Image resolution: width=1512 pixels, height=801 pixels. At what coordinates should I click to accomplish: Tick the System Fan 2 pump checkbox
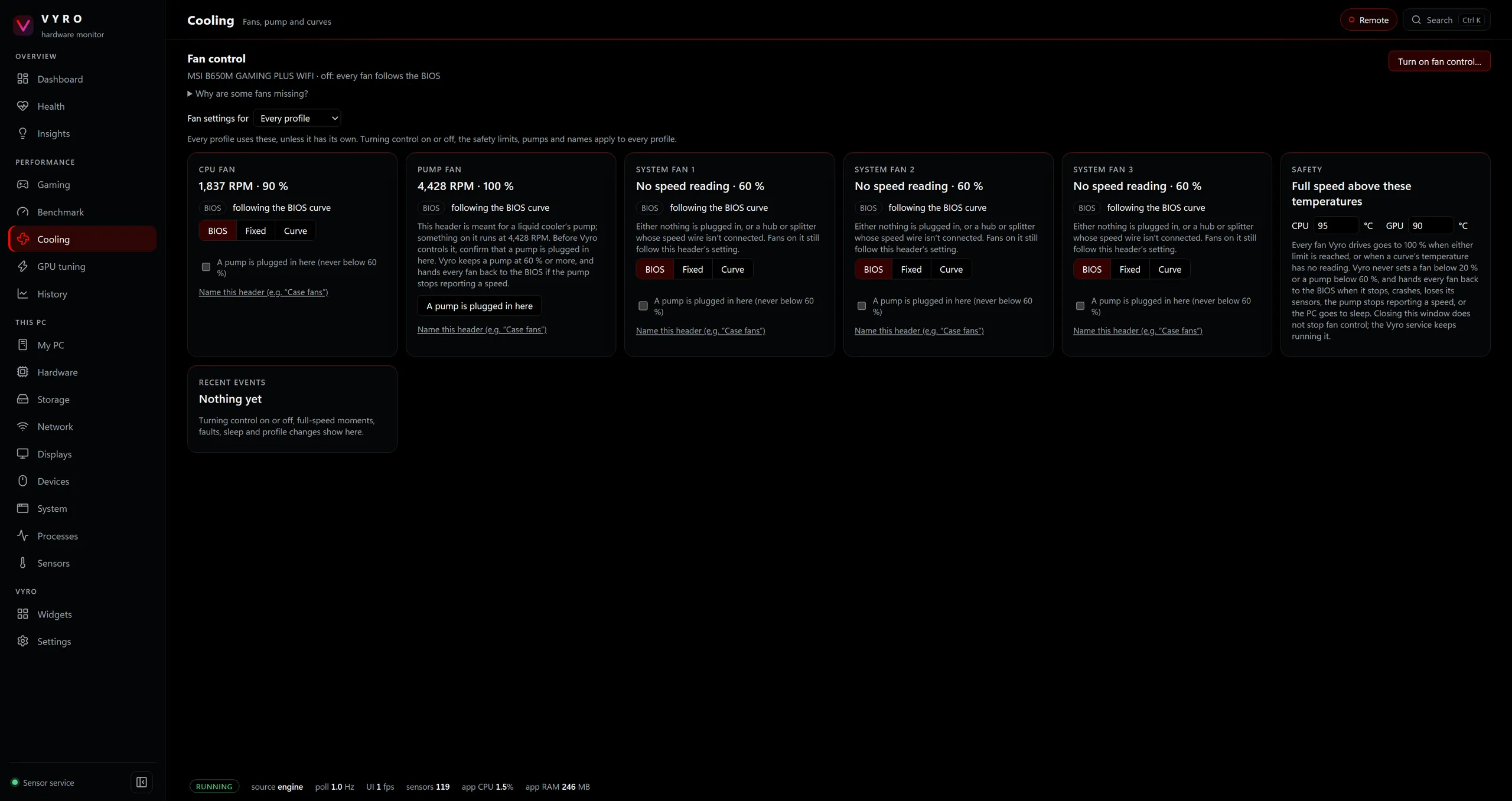pos(862,306)
